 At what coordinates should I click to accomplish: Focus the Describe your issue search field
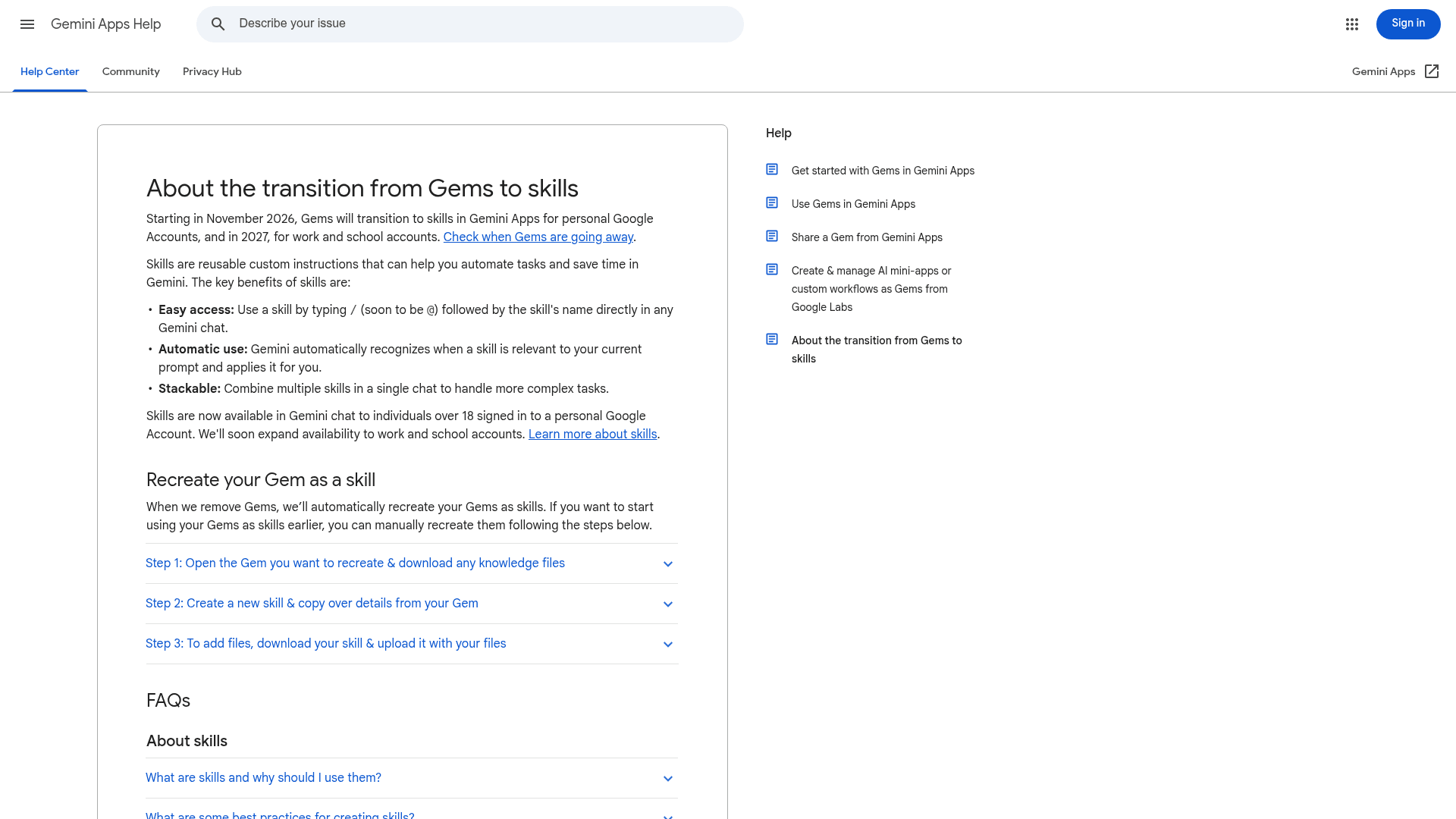click(x=470, y=24)
